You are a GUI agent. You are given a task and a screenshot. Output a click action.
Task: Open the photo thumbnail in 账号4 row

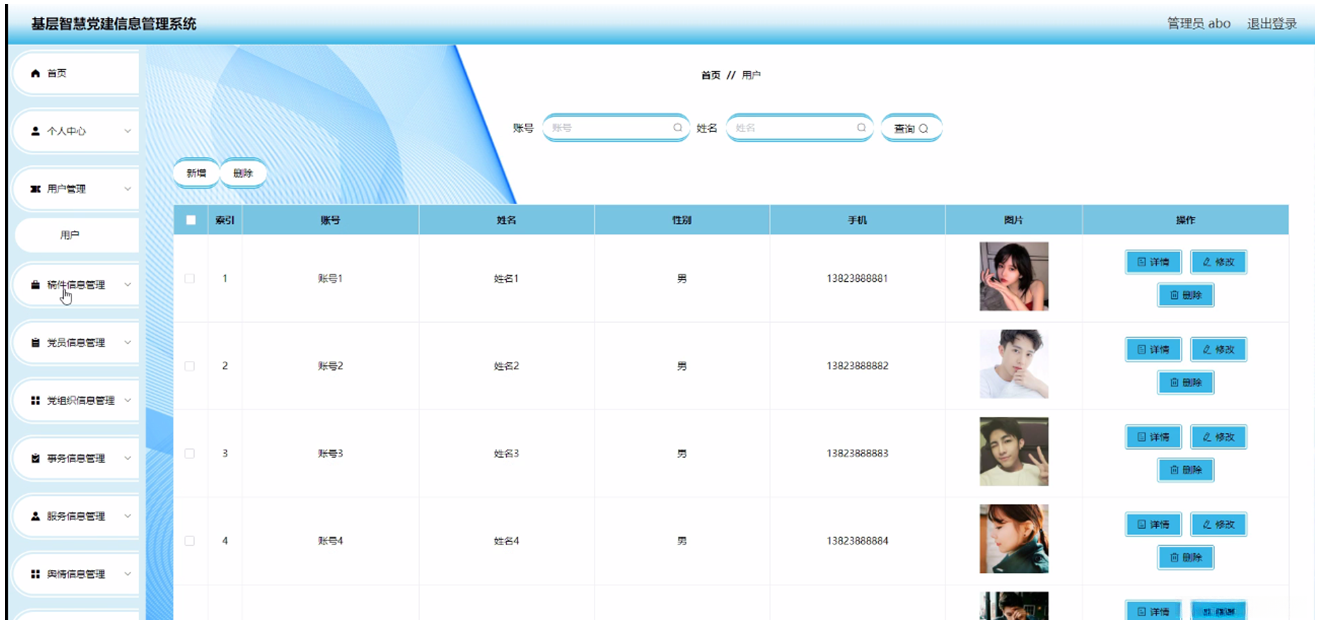pos(1014,539)
